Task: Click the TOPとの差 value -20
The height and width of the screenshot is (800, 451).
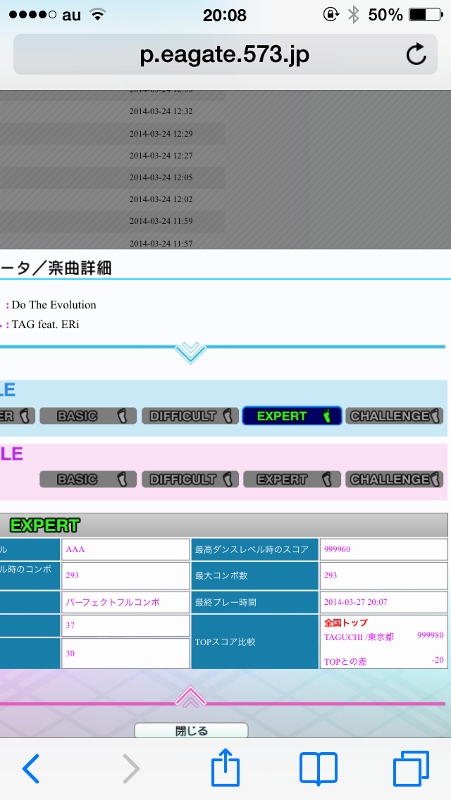Action: click(x=437, y=660)
